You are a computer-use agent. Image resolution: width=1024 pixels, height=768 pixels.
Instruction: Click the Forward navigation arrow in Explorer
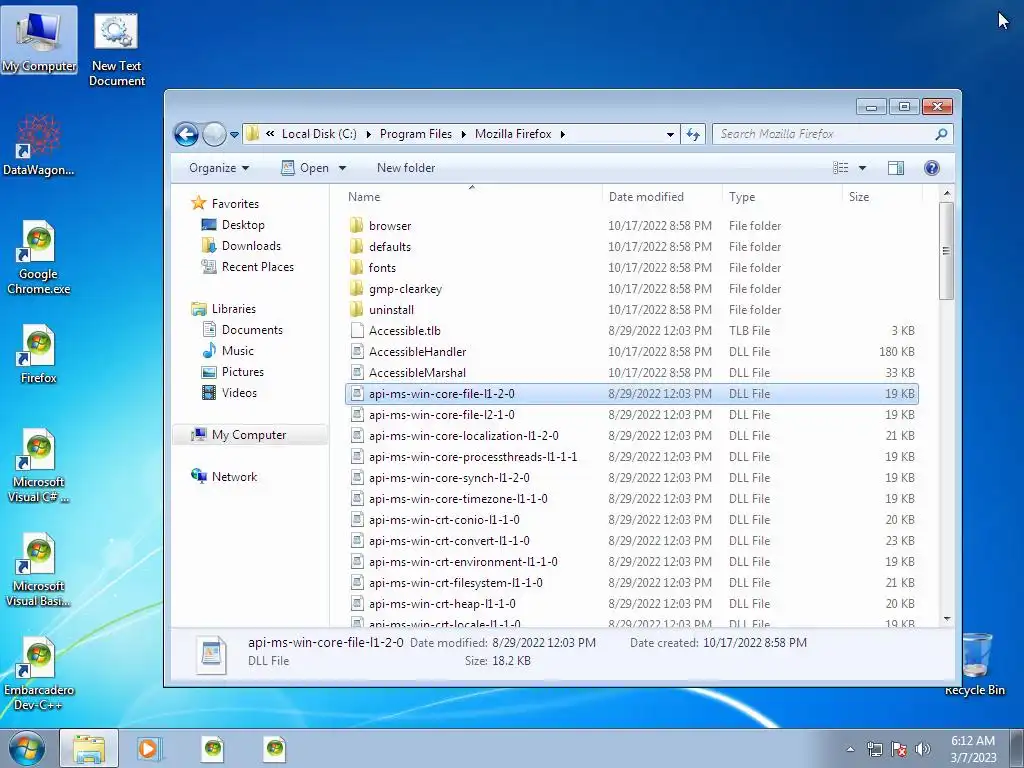coord(214,135)
